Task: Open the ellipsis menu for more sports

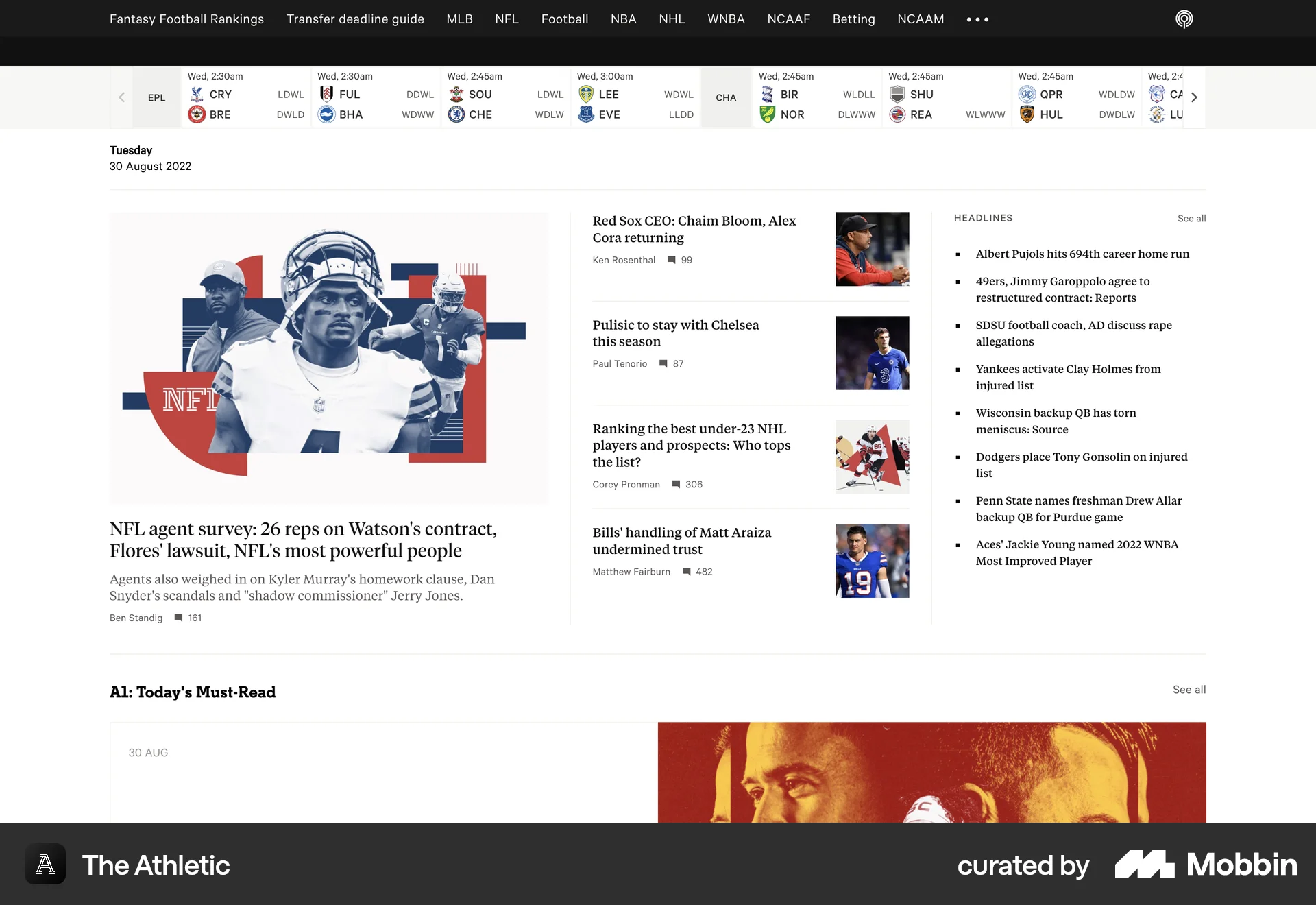Action: click(977, 19)
